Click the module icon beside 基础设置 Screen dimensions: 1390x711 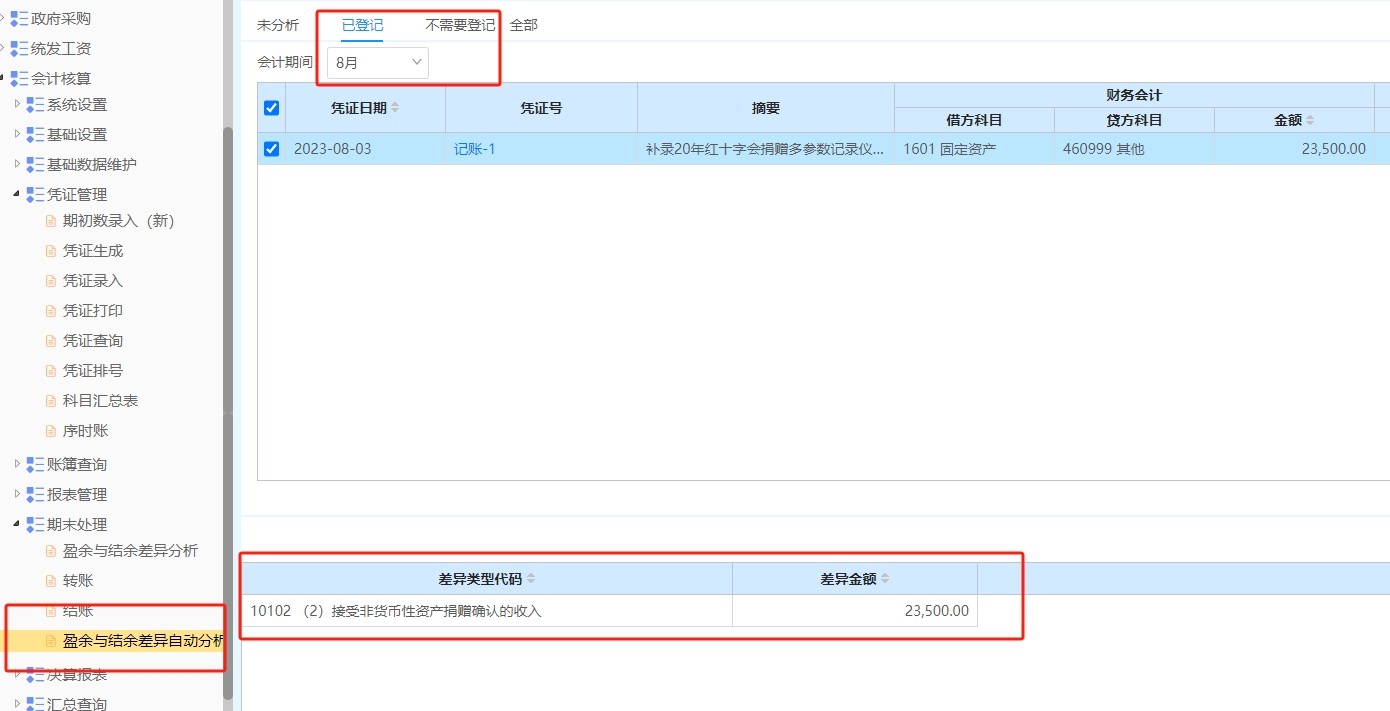pos(35,135)
